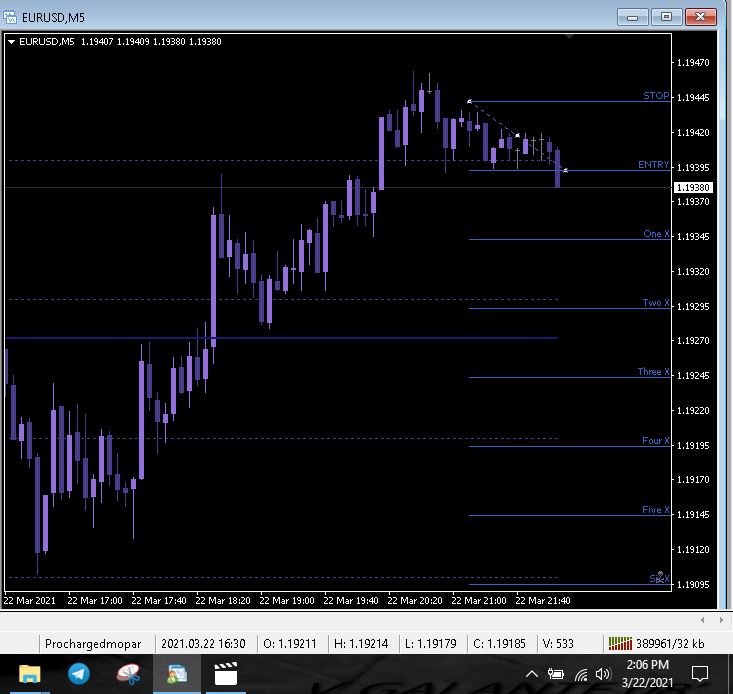Viewport: 733px width, 694px height.
Task: Click the C: 1.19185 close price field
Action: [499, 644]
